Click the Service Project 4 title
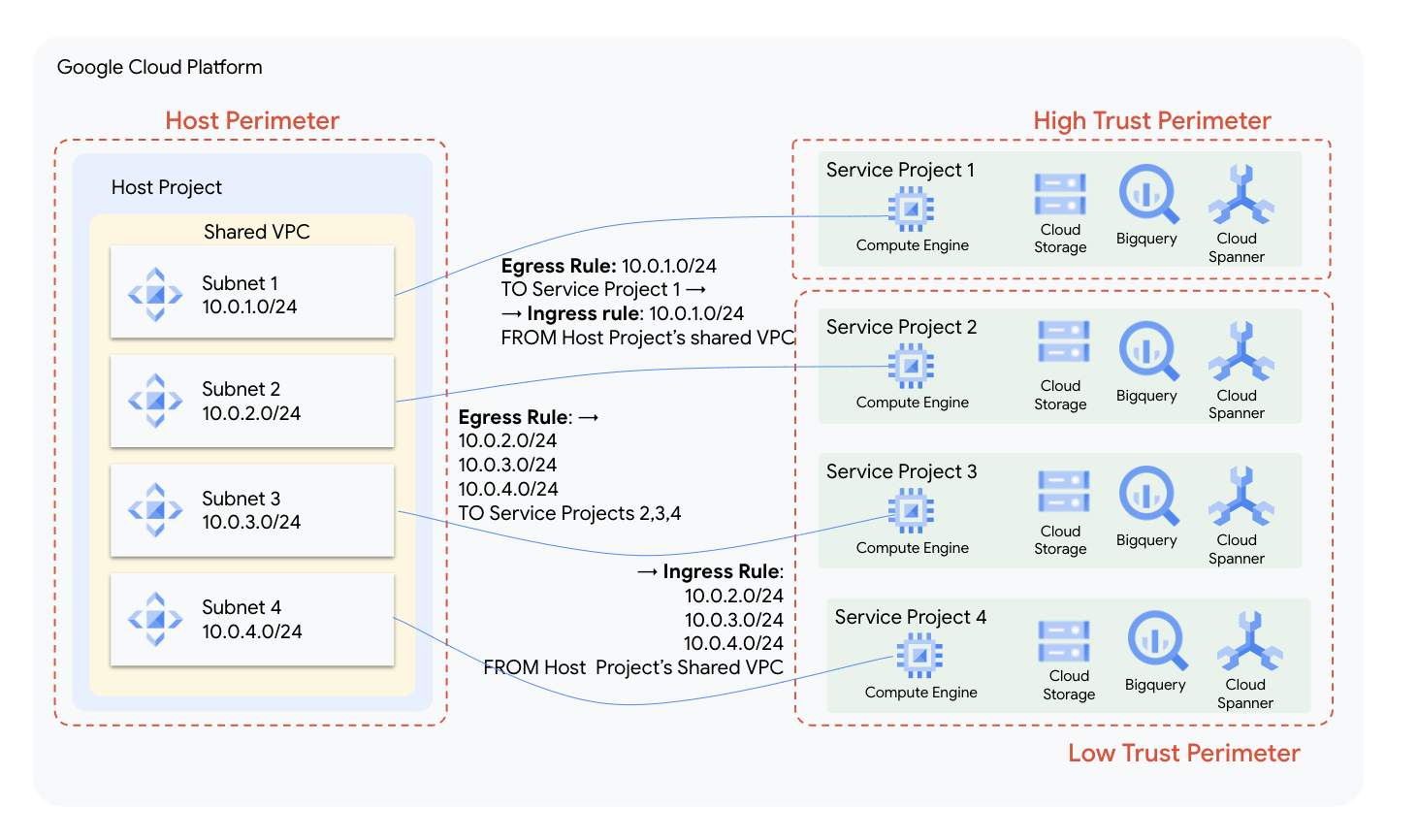Viewport: 1418px width, 840px height. 911,617
